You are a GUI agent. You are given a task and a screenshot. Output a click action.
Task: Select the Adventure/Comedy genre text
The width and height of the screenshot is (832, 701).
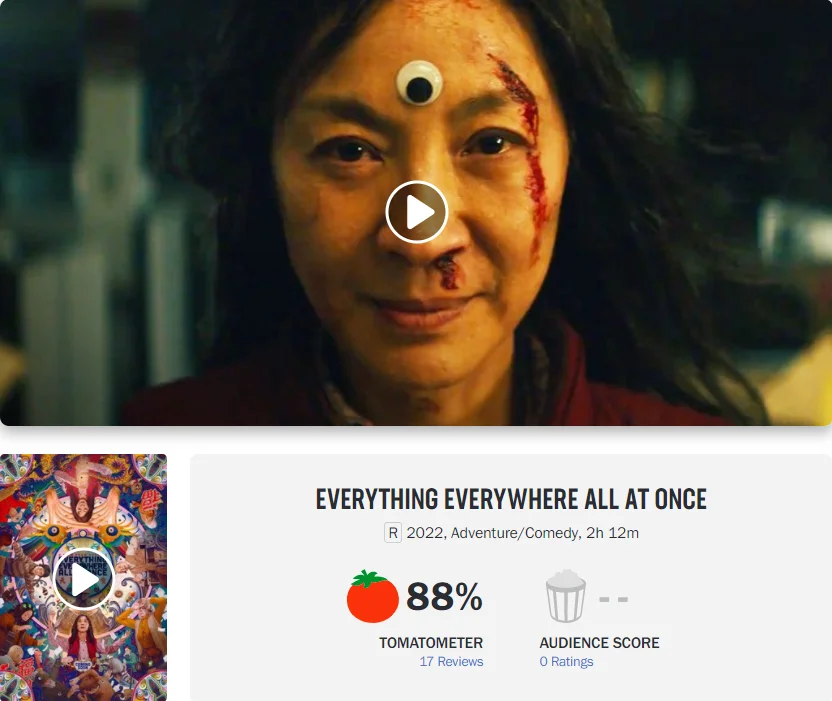515,533
